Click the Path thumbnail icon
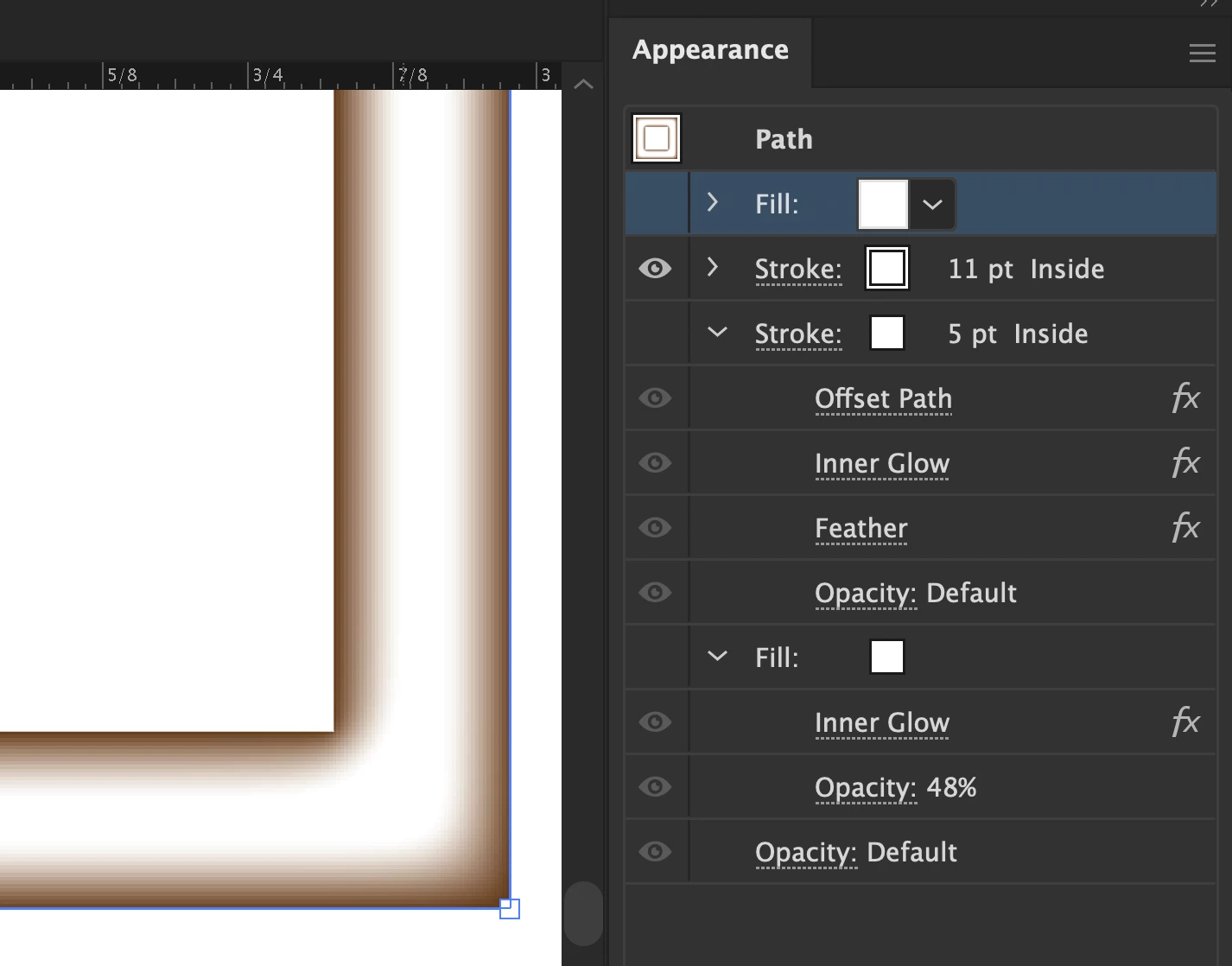1232x966 pixels. [x=657, y=138]
